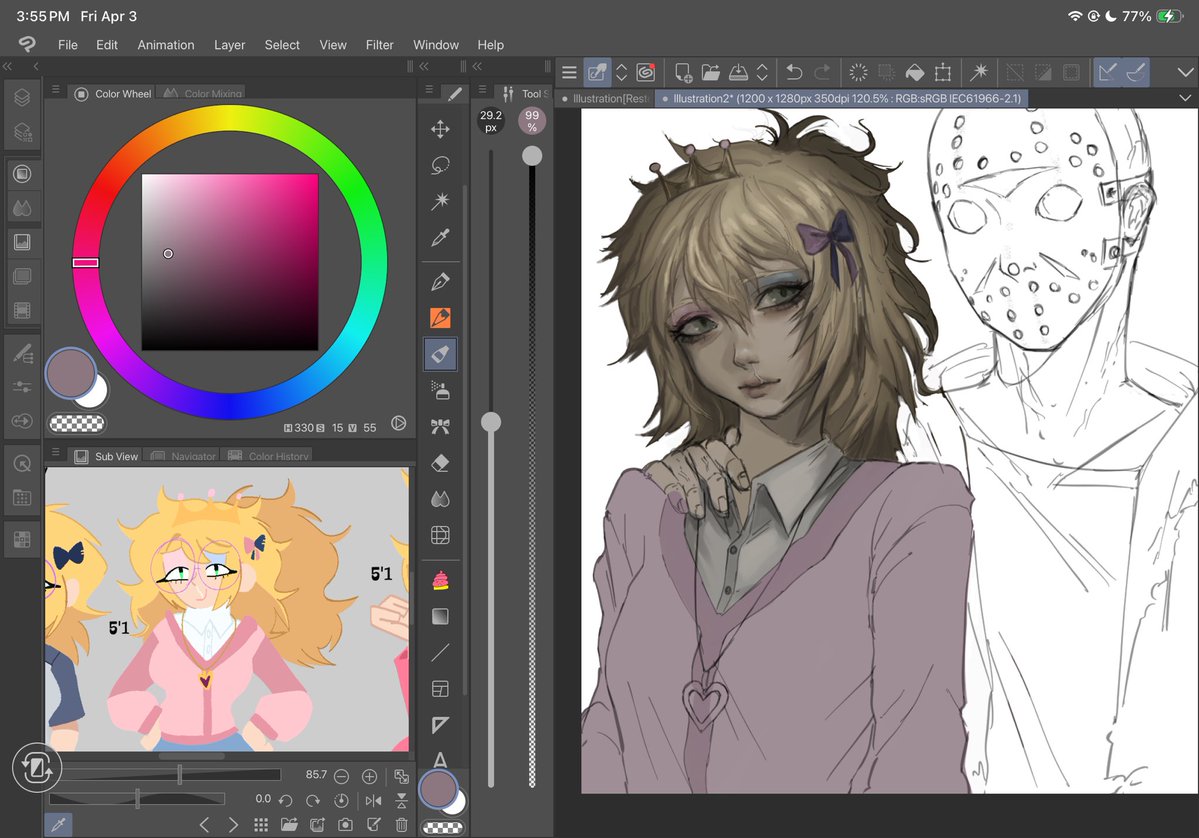Select the Eraser tool
Image resolution: width=1199 pixels, height=838 pixels.
coord(440,463)
